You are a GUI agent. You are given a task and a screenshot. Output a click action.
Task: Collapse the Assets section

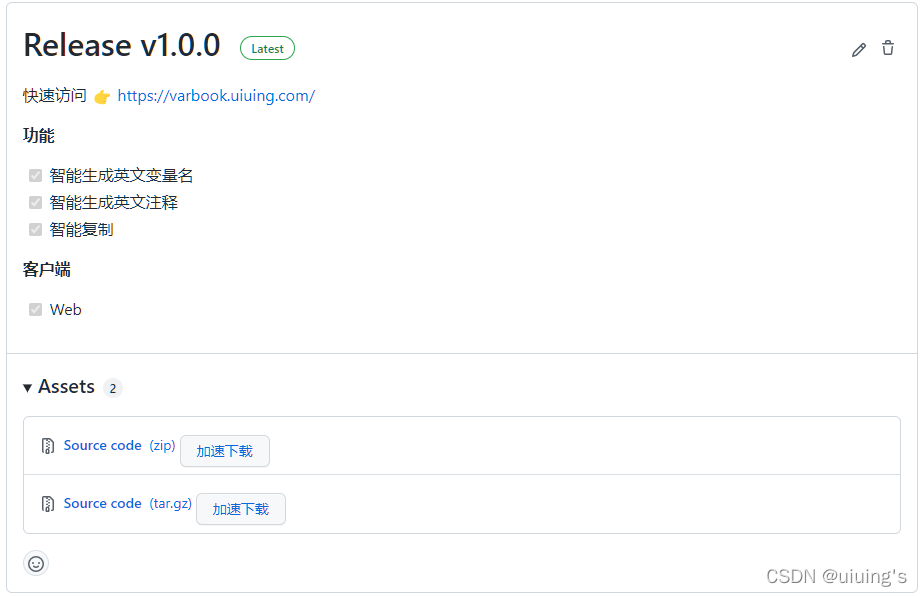[x=27, y=387]
